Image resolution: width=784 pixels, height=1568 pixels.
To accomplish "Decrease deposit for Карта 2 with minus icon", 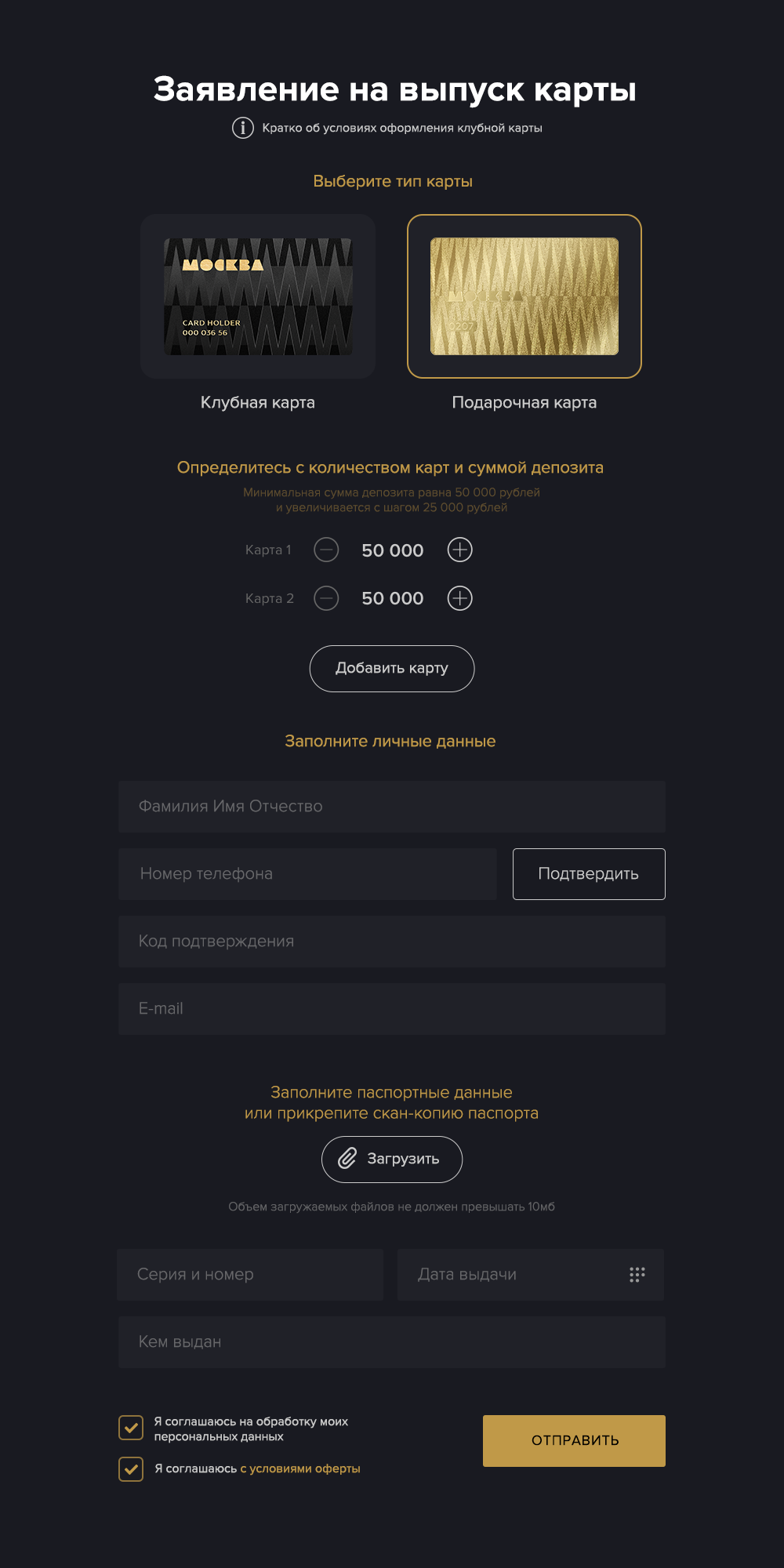I will click(x=326, y=598).
